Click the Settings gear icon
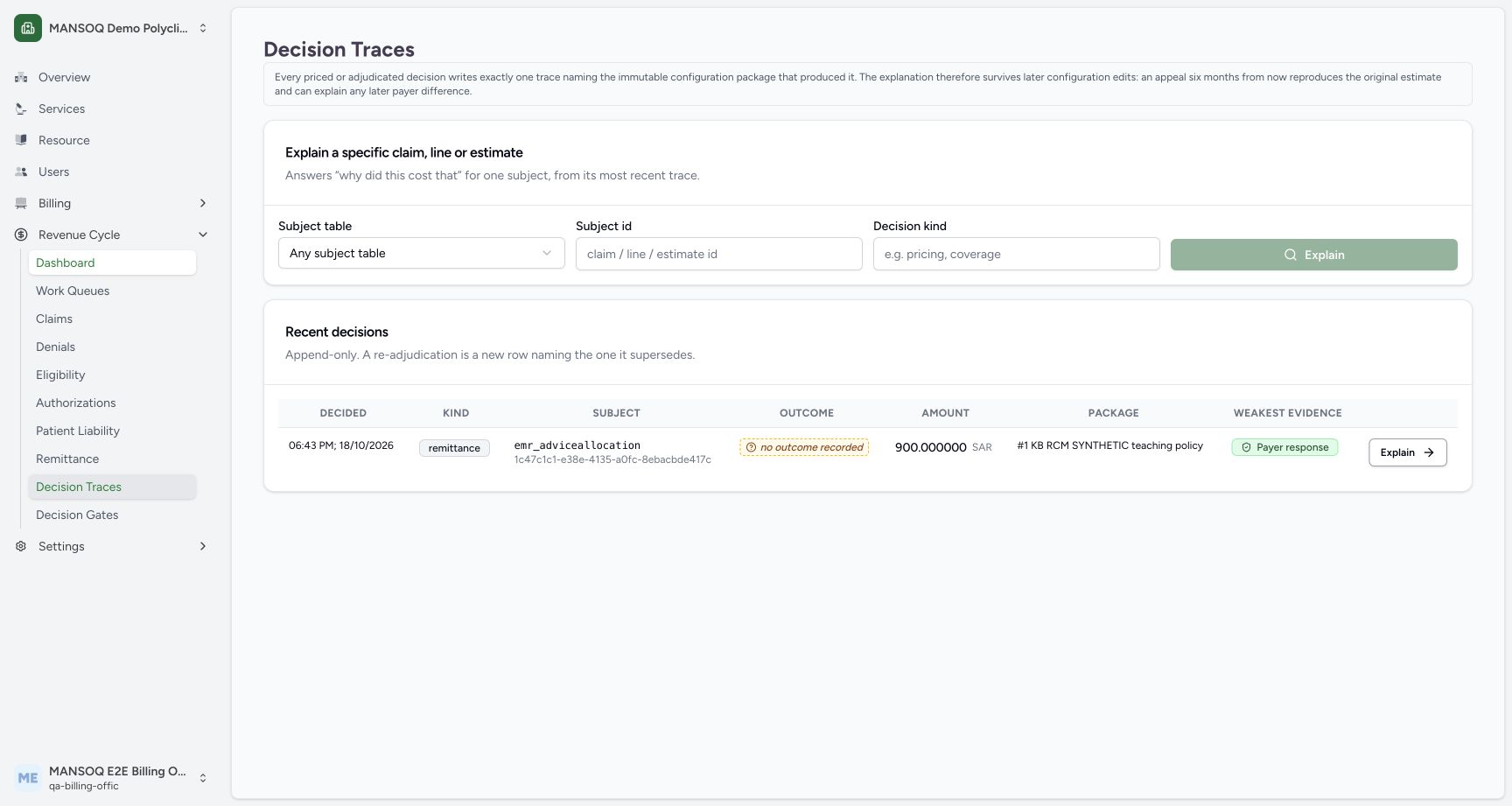1512x806 pixels. tap(21, 547)
